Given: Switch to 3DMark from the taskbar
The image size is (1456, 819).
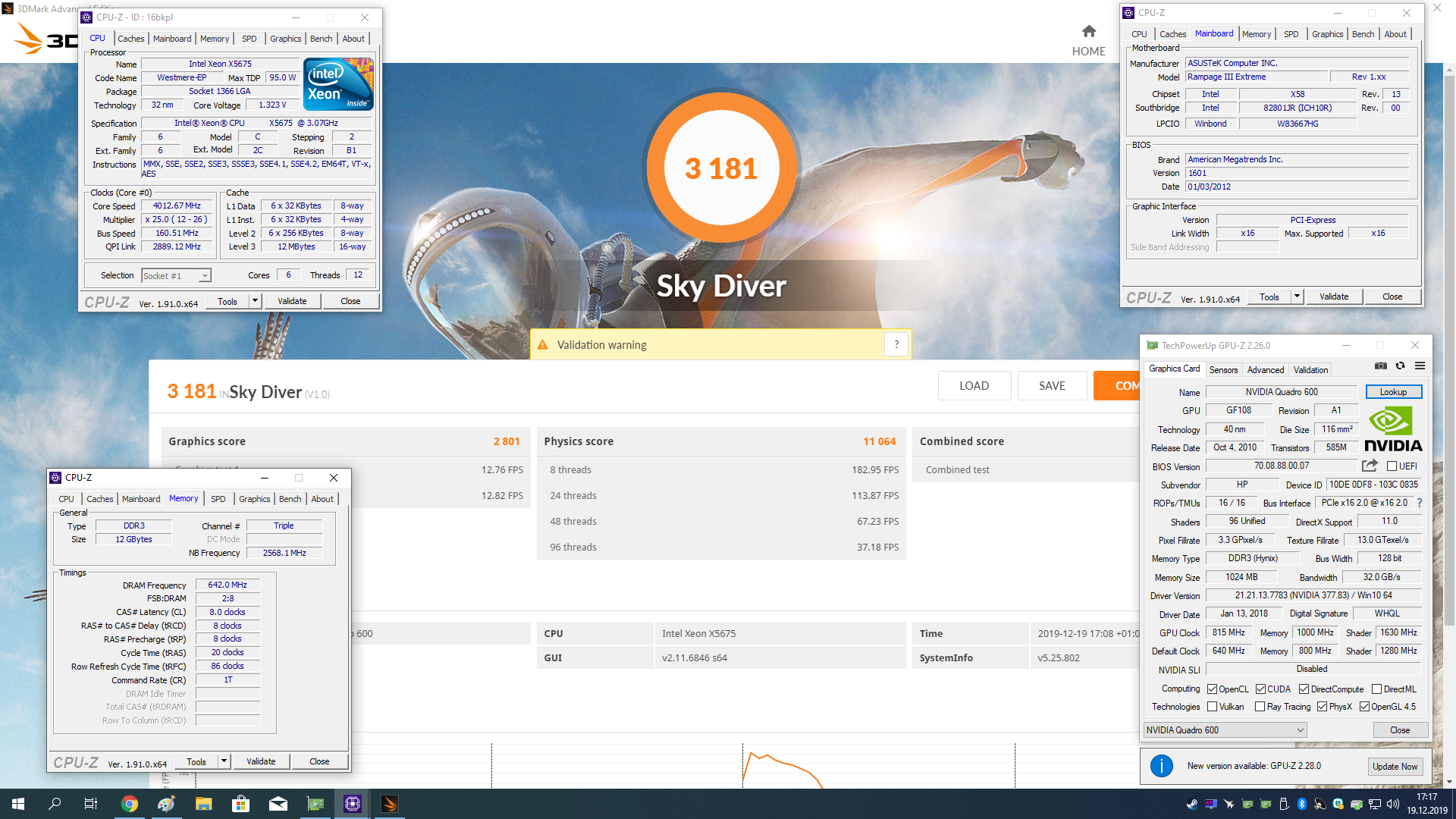Looking at the screenshot, I should [389, 804].
